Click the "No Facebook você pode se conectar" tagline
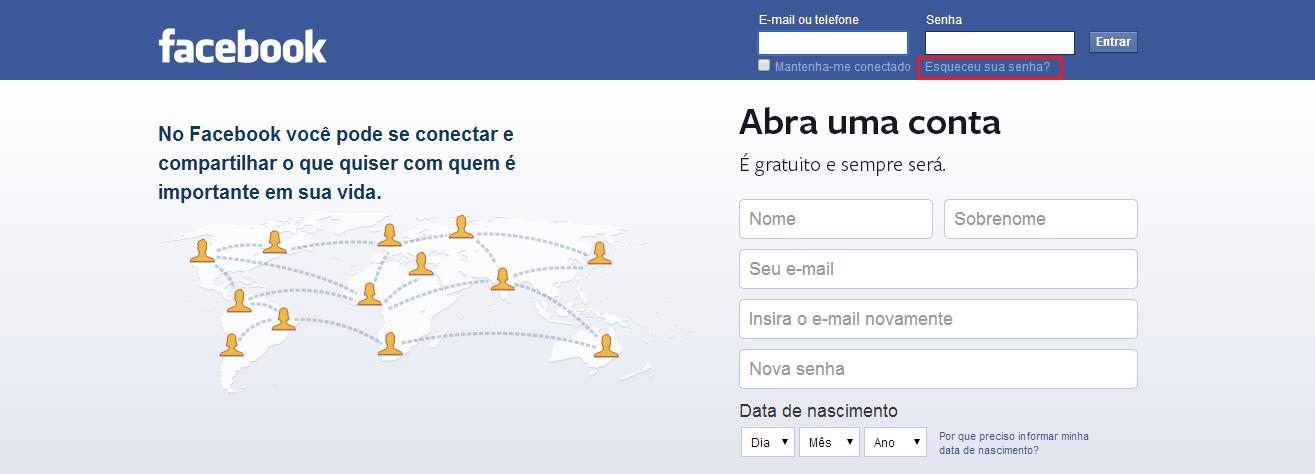The height and width of the screenshot is (474, 1315). tap(337, 162)
